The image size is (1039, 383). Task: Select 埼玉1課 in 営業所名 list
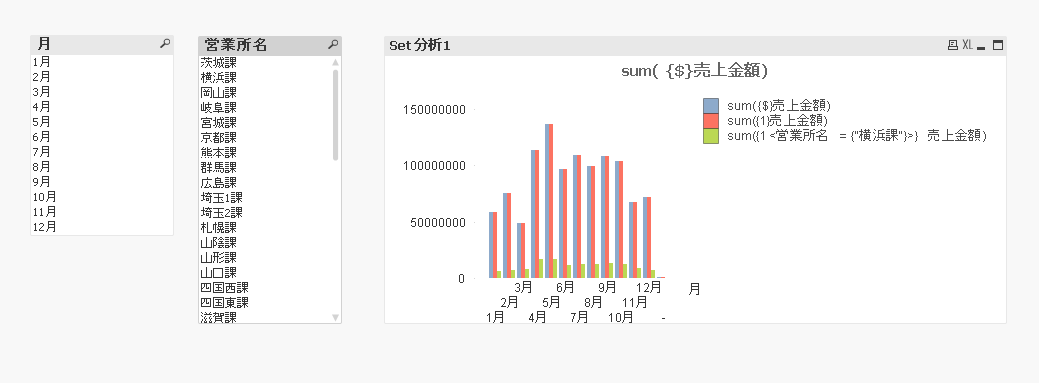tap(264, 197)
